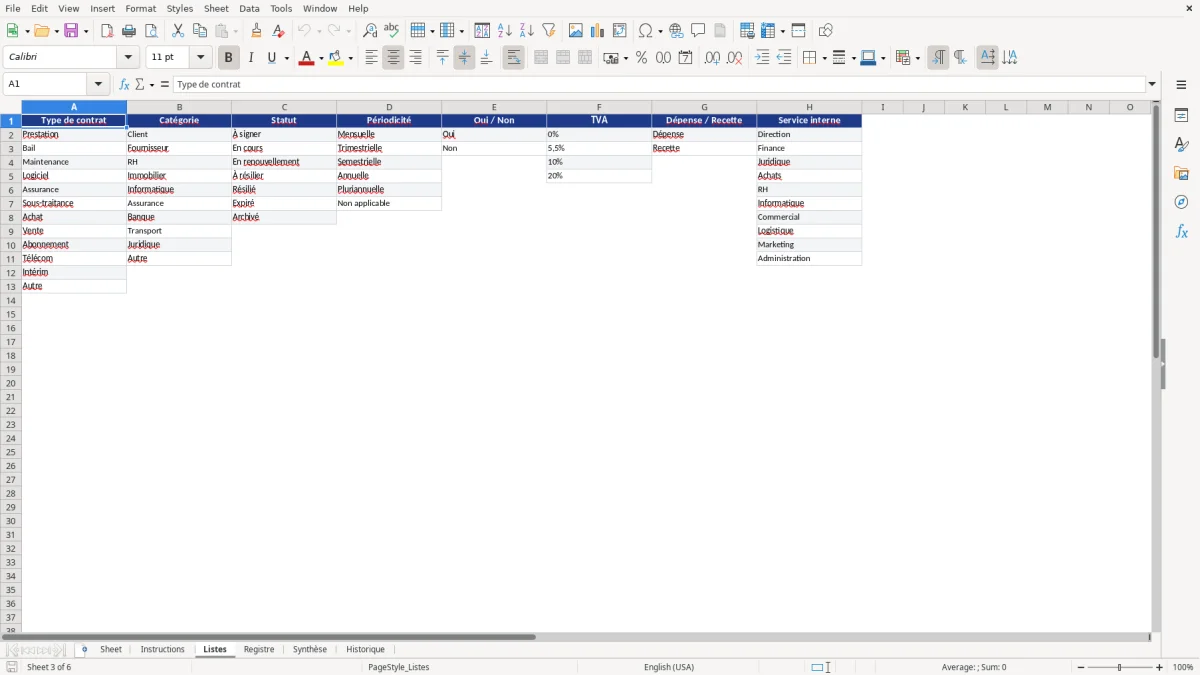Insert Chart via toolbar icon

coord(598,30)
